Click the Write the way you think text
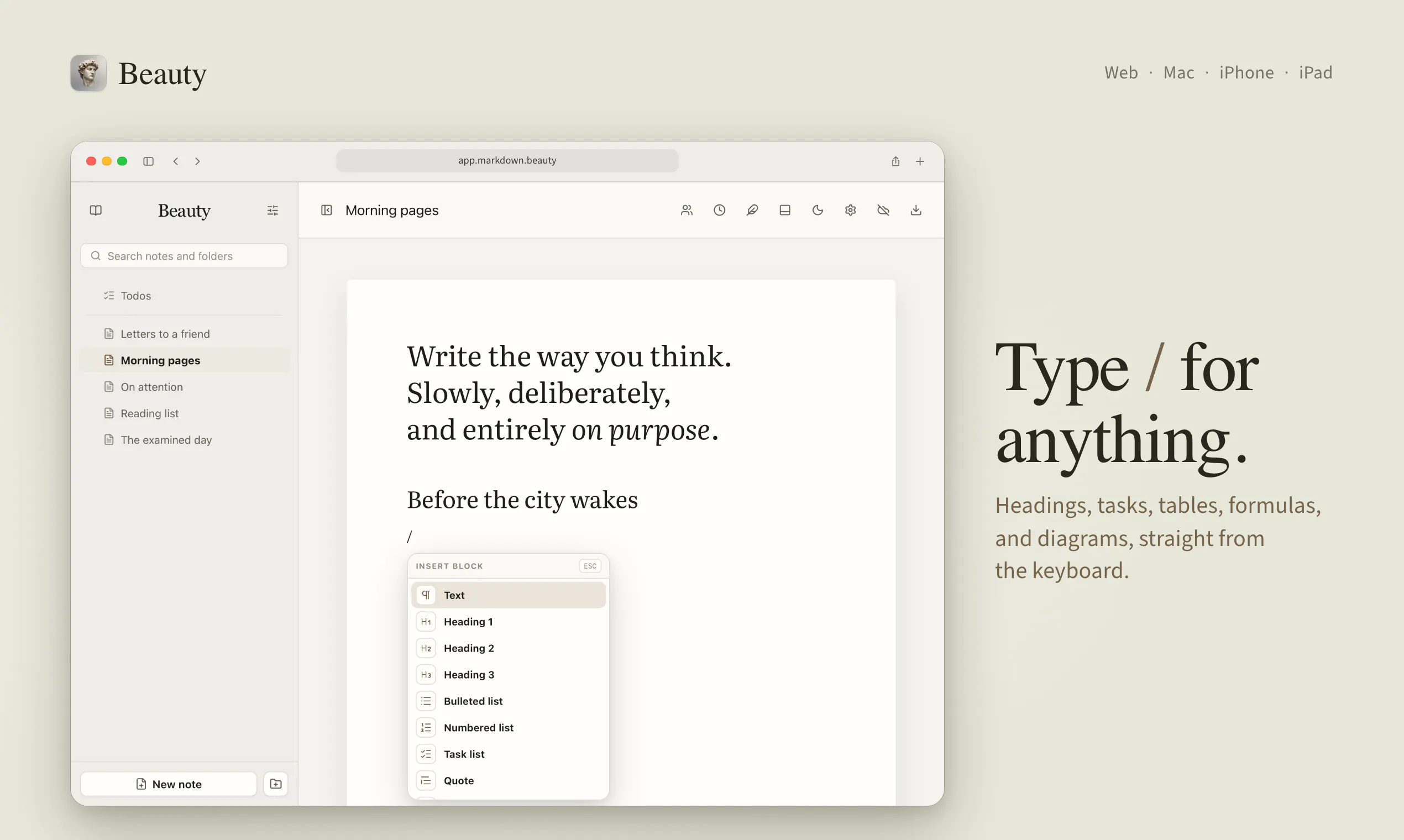Viewport: 1404px width, 840px height. (569, 356)
